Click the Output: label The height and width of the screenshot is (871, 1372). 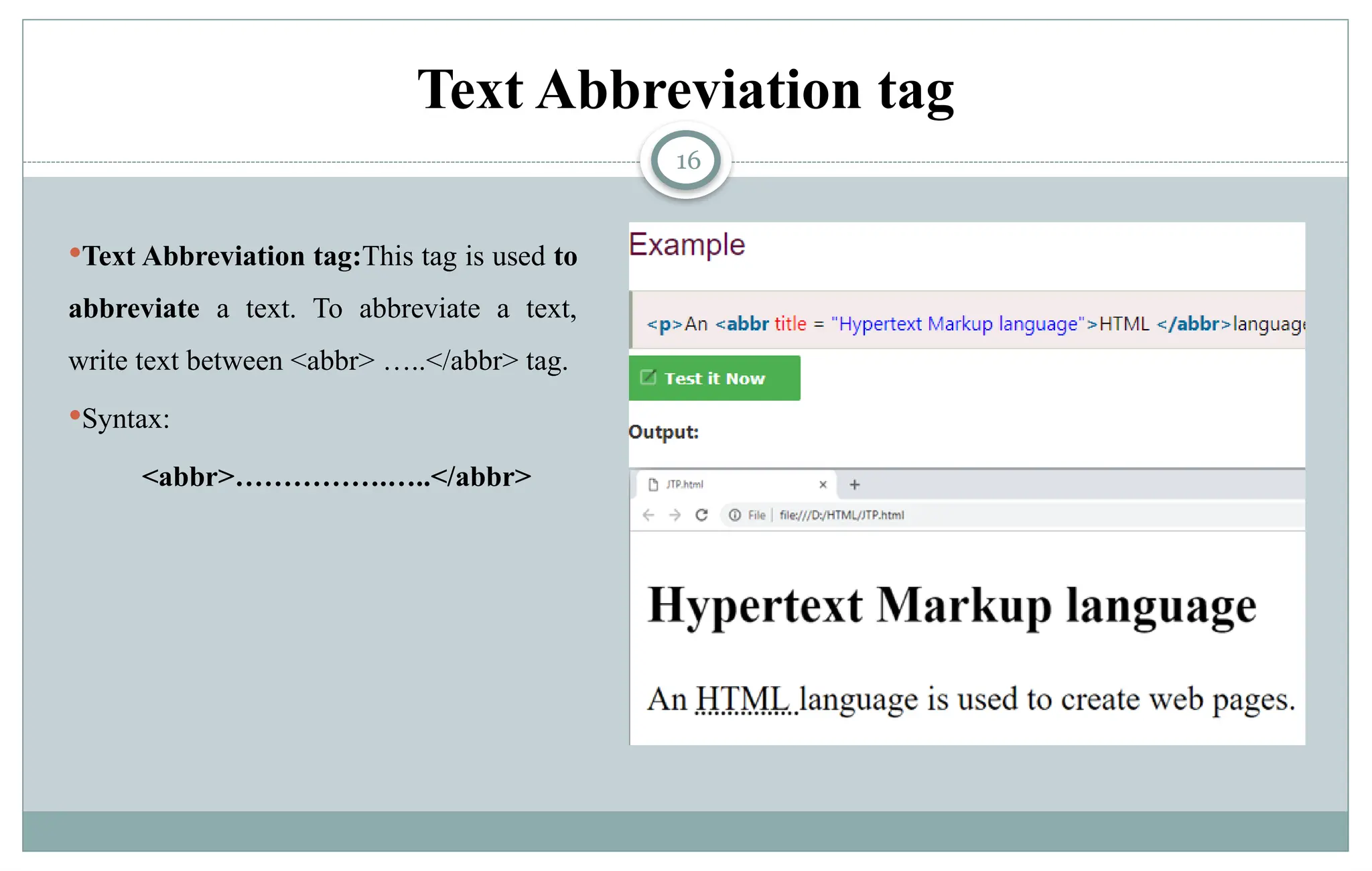(663, 432)
